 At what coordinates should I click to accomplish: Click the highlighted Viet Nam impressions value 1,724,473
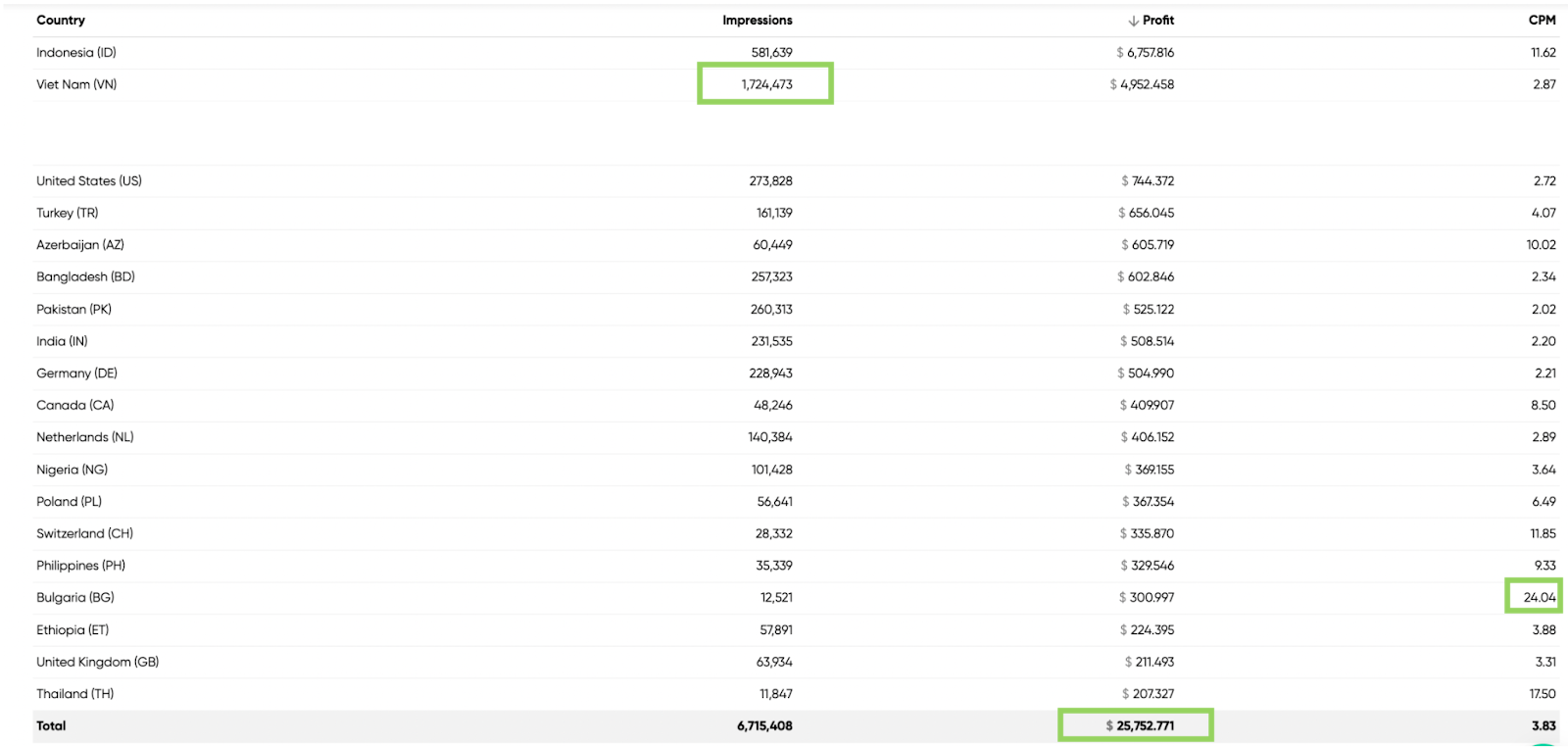click(765, 83)
